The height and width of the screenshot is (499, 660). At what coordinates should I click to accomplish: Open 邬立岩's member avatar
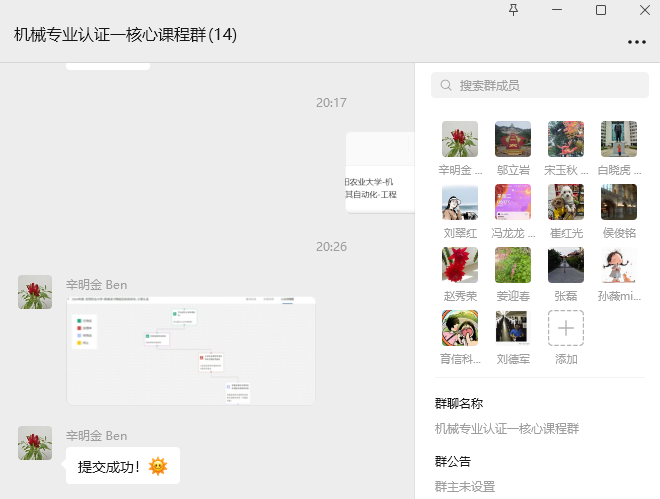pyautogui.click(x=513, y=139)
